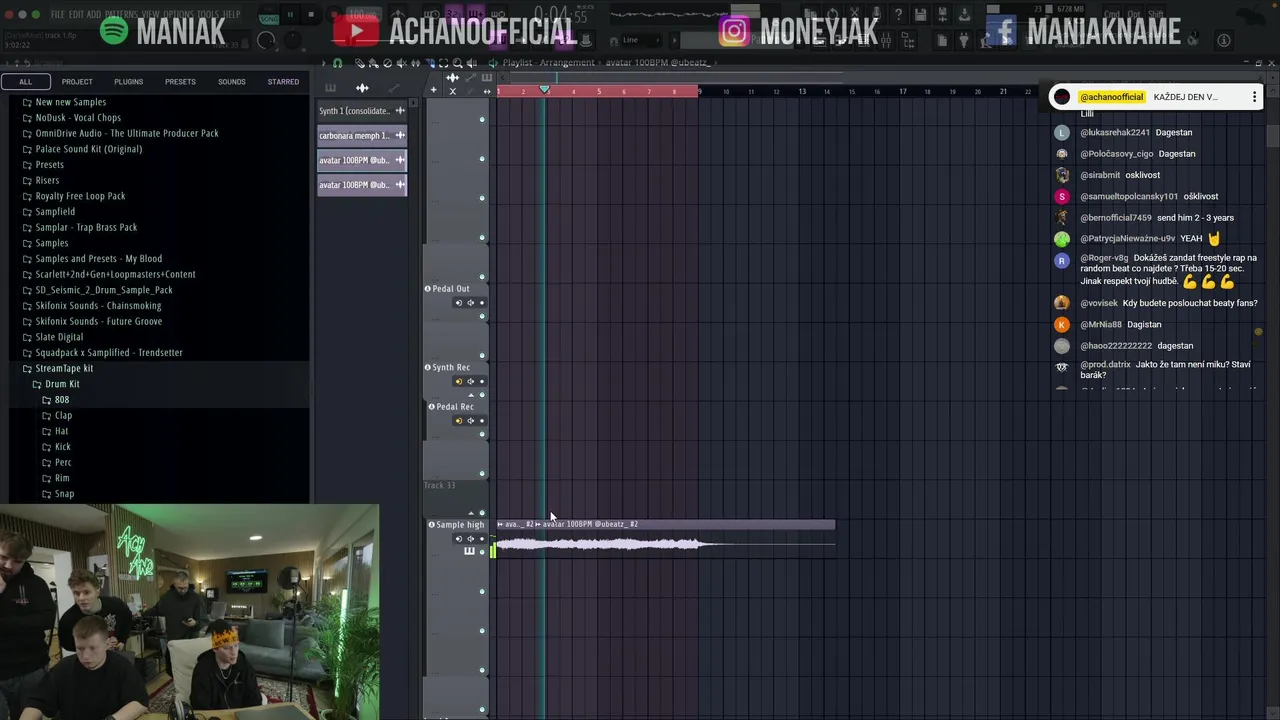Switch to the PROJECT browser tab

click(77, 82)
